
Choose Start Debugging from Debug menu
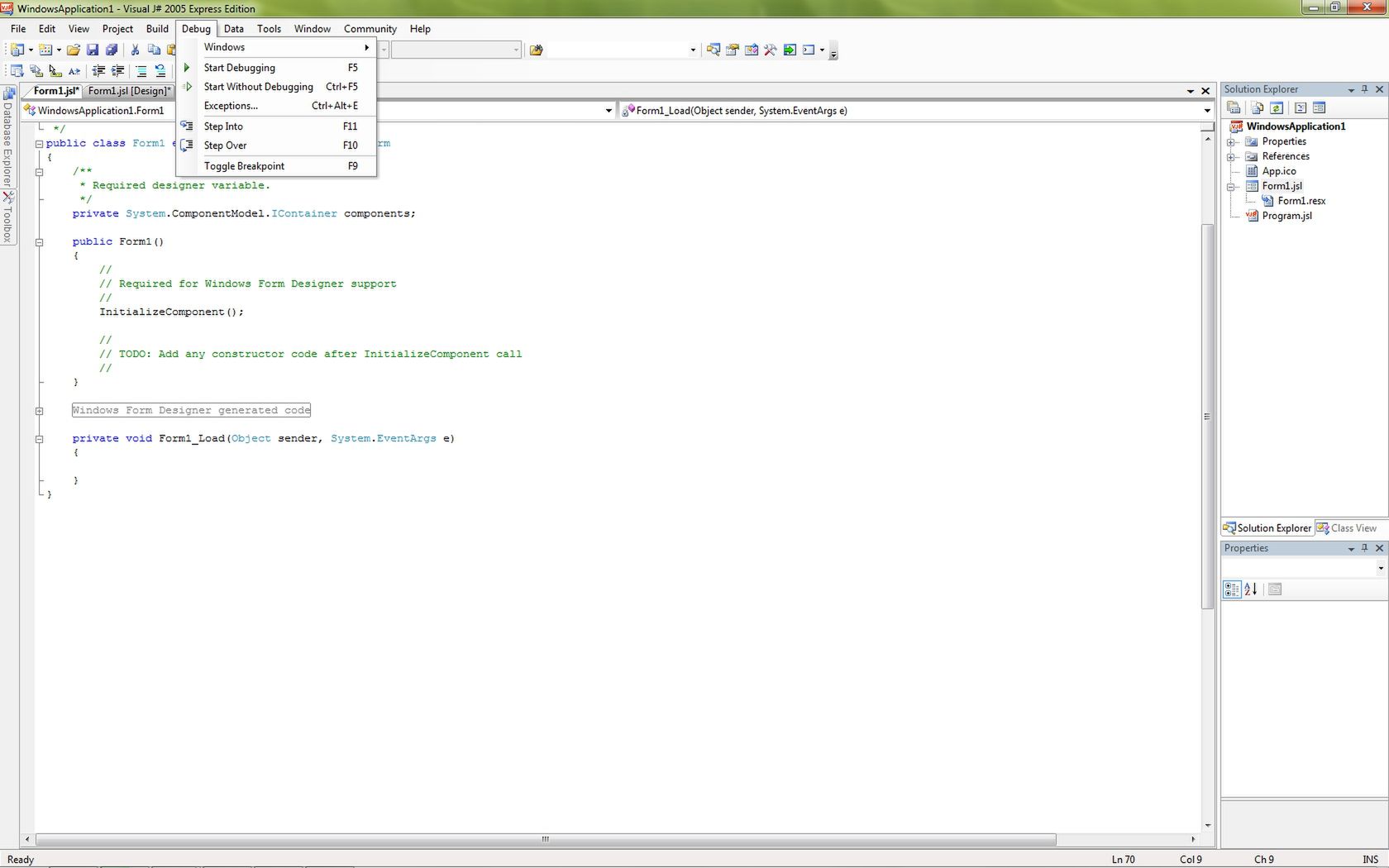click(277, 68)
